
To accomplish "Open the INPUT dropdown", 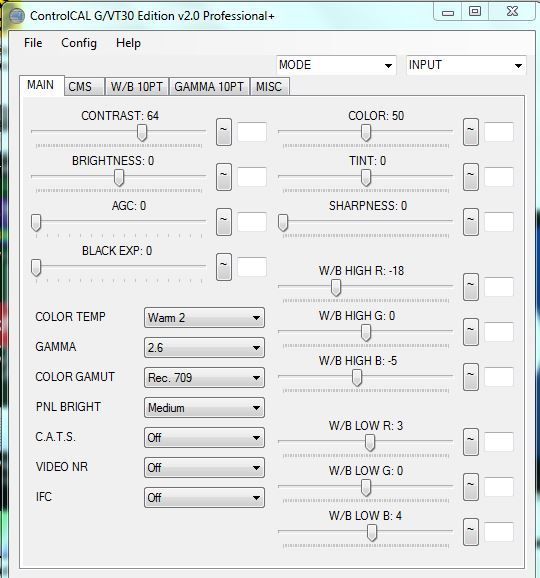I will [x=466, y=65].
